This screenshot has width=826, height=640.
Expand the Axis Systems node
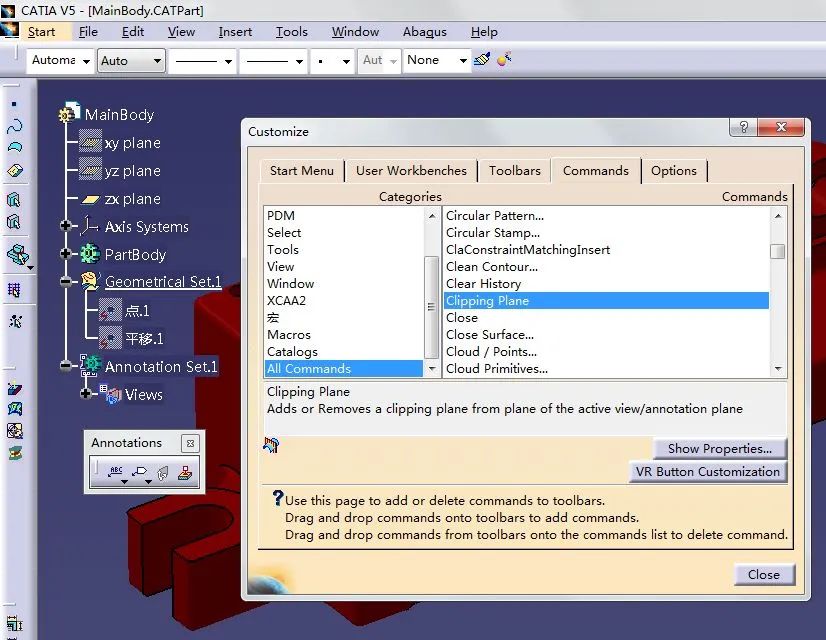pyautogui.click(x=66, y=226)
